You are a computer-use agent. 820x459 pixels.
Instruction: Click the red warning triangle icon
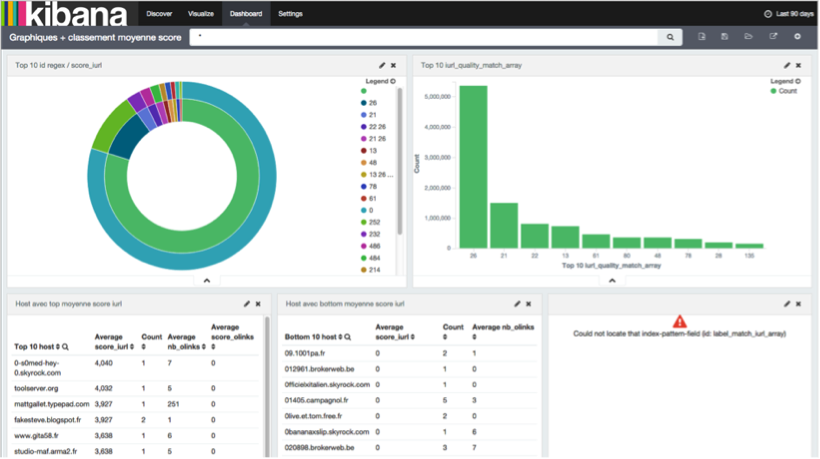[x=679, y=321]
